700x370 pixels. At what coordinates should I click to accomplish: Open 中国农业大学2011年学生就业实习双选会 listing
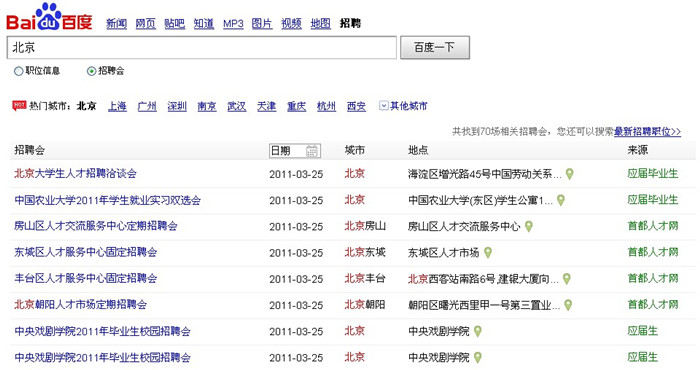coord(108,200)
